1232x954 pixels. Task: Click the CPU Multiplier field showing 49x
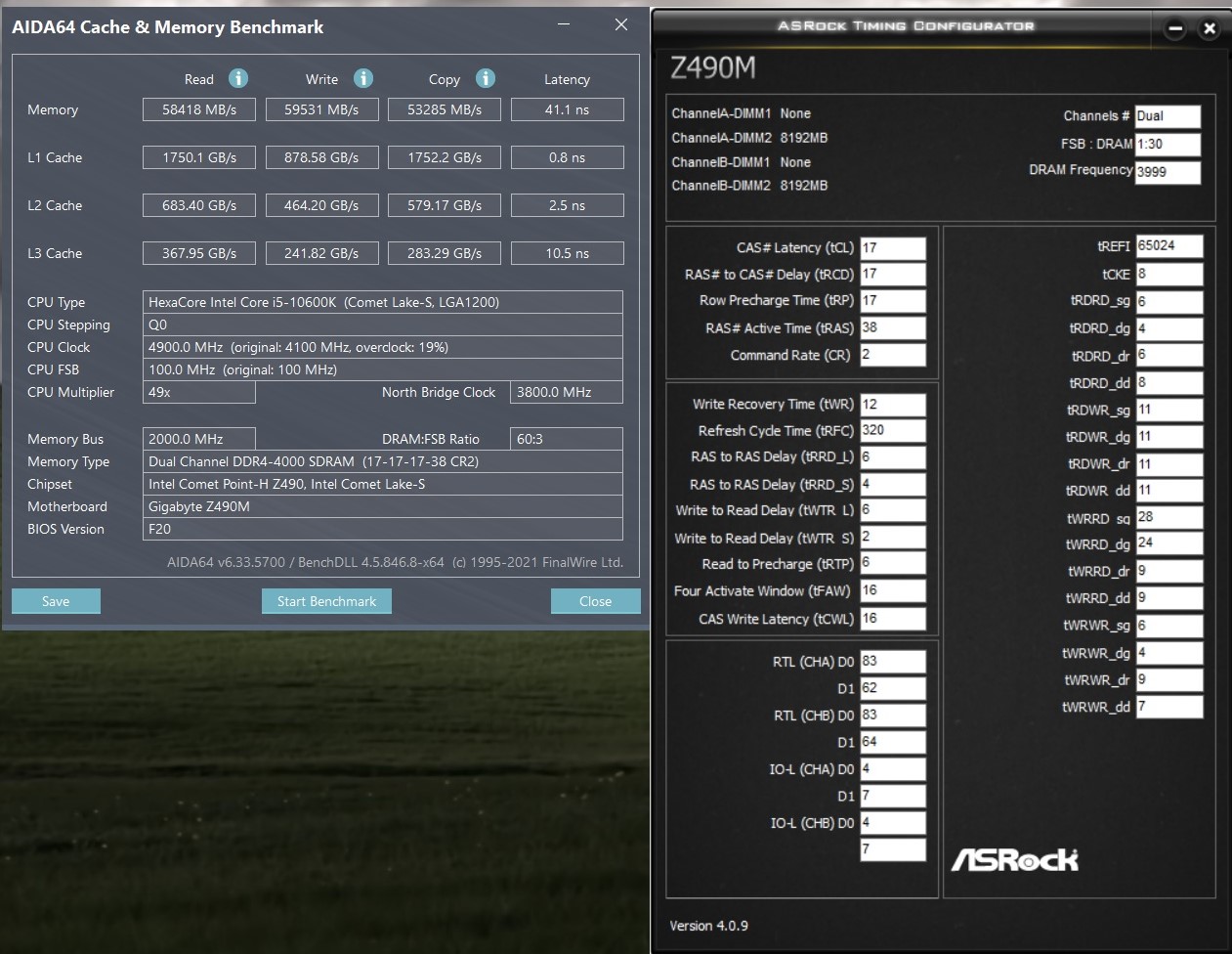(199, 392)
